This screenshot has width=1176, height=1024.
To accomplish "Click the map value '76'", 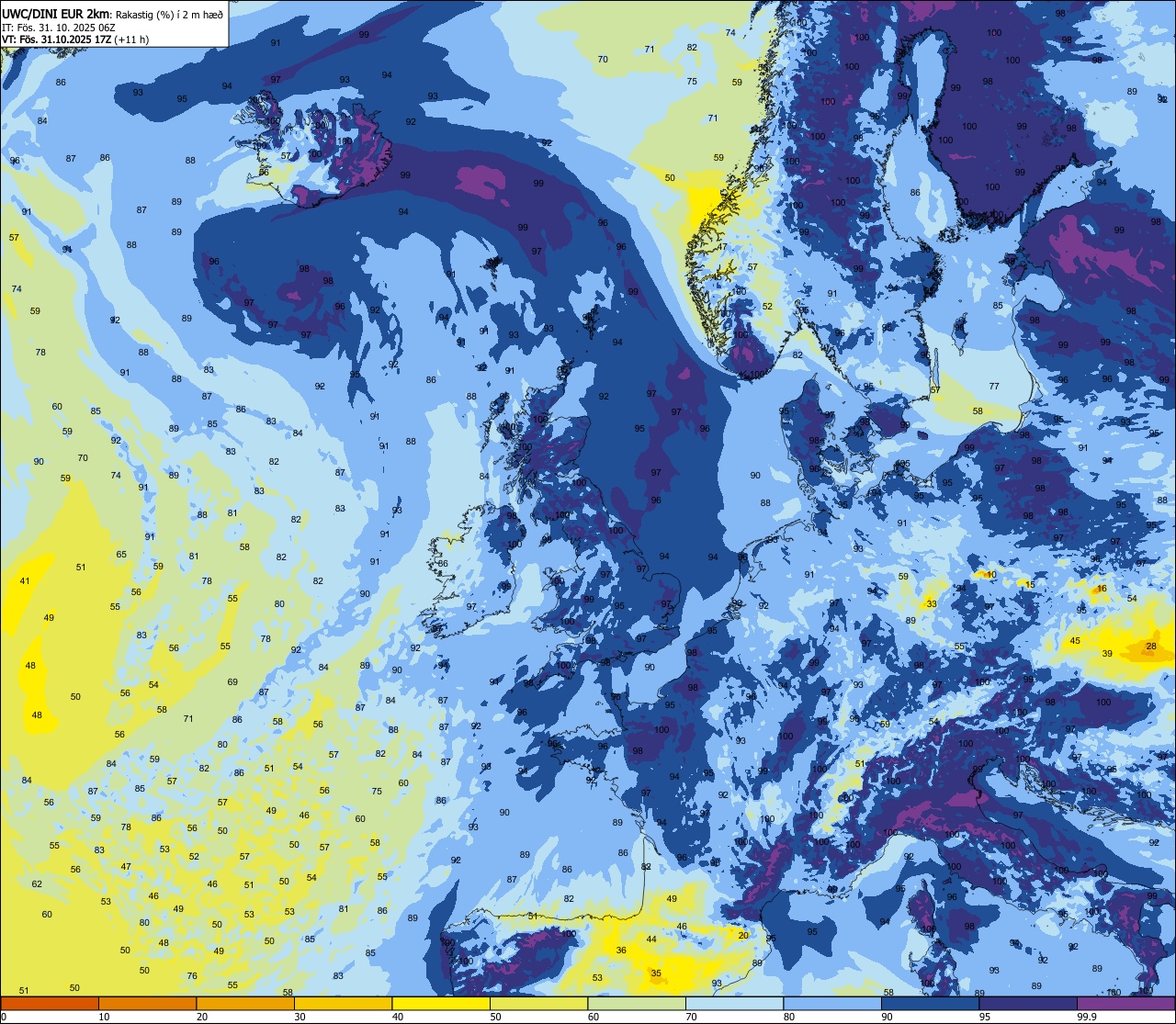I will point(192,976).
